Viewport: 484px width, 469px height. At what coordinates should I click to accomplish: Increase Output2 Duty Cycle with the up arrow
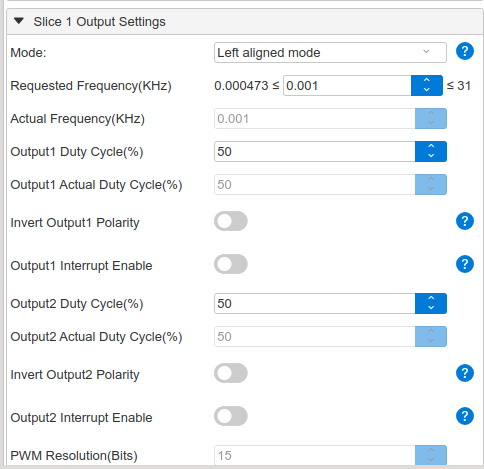point(431,298)
